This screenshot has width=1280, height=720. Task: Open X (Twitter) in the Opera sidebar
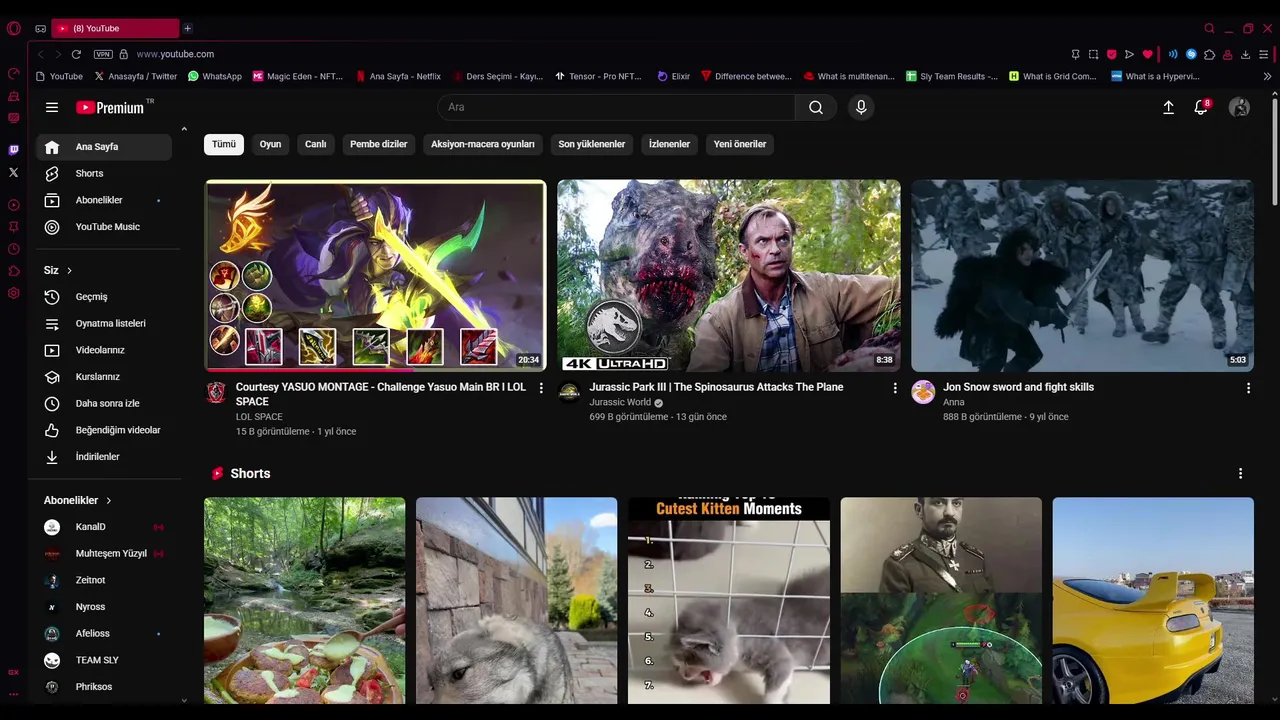click(14, 172)
